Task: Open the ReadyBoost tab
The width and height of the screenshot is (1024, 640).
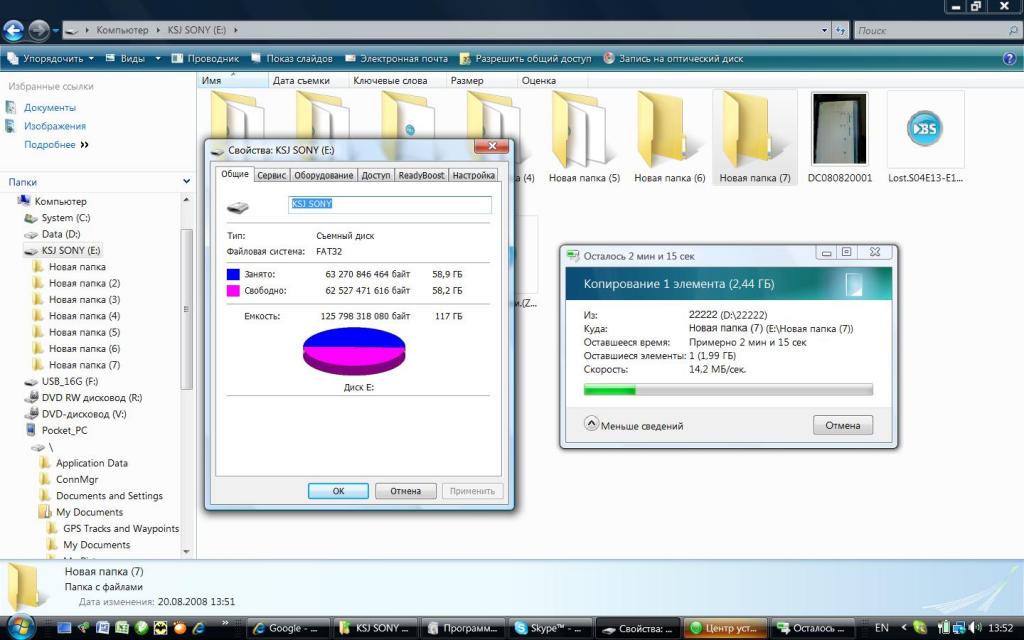Action: coord(421,175)
